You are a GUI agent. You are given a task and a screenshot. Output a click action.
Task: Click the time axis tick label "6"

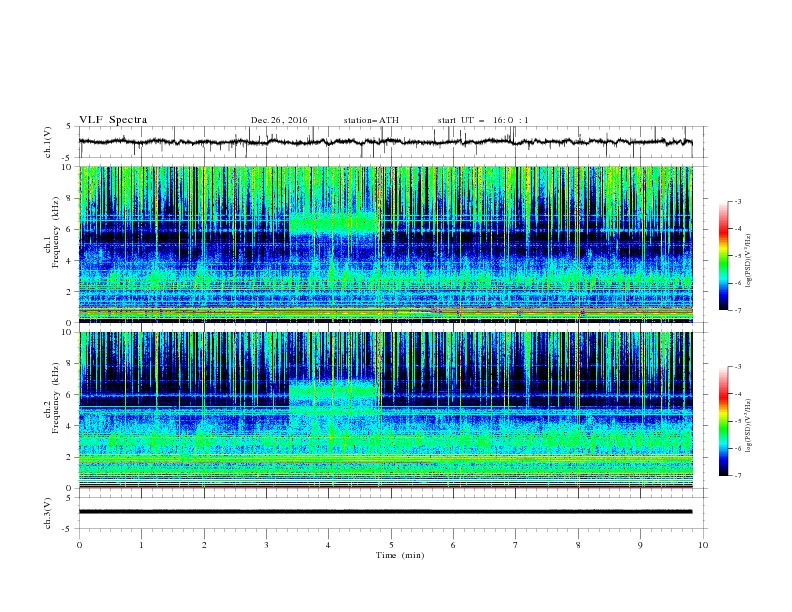[454, 545]
